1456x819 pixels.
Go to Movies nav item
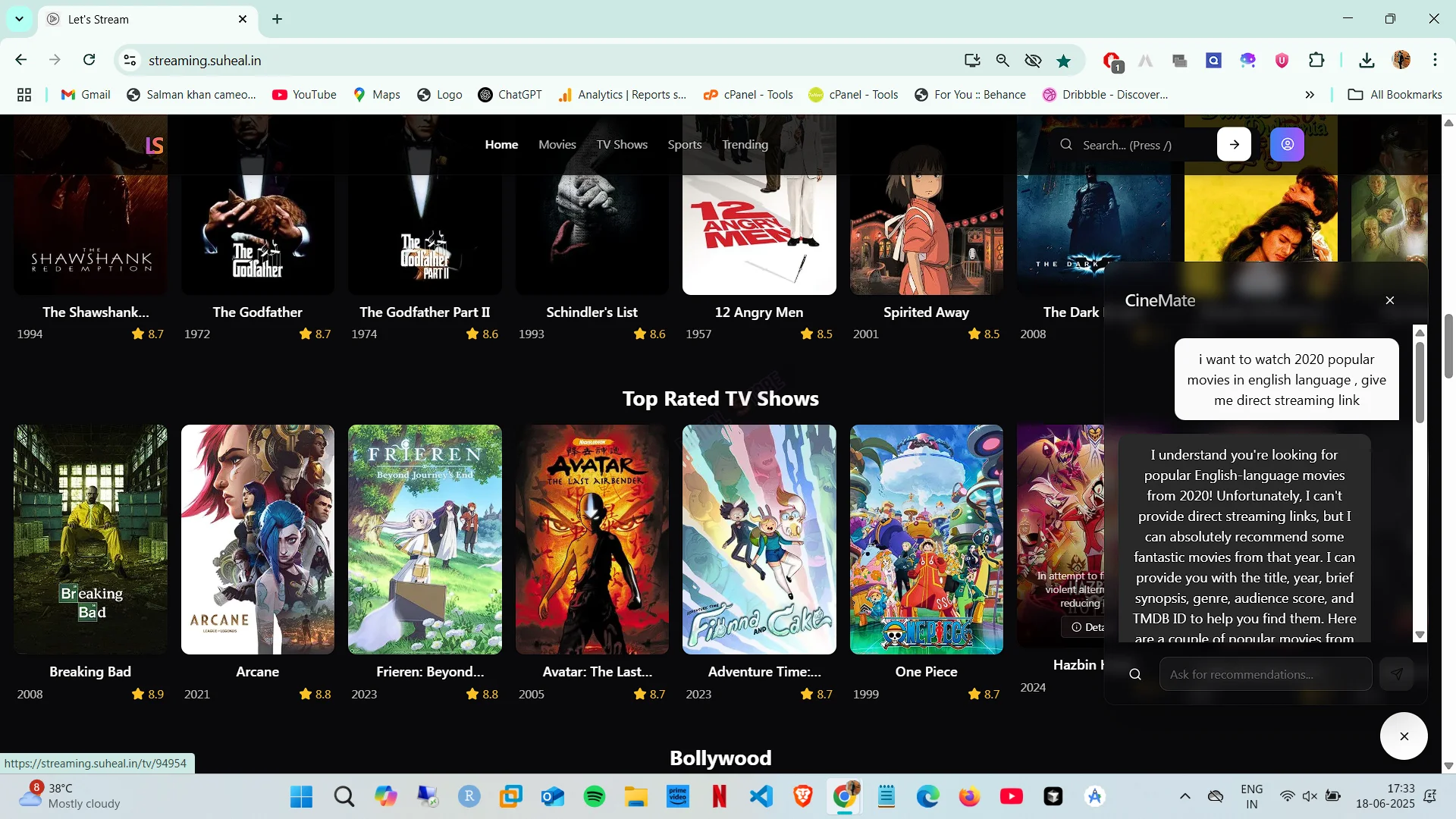[x=557, y=144]
